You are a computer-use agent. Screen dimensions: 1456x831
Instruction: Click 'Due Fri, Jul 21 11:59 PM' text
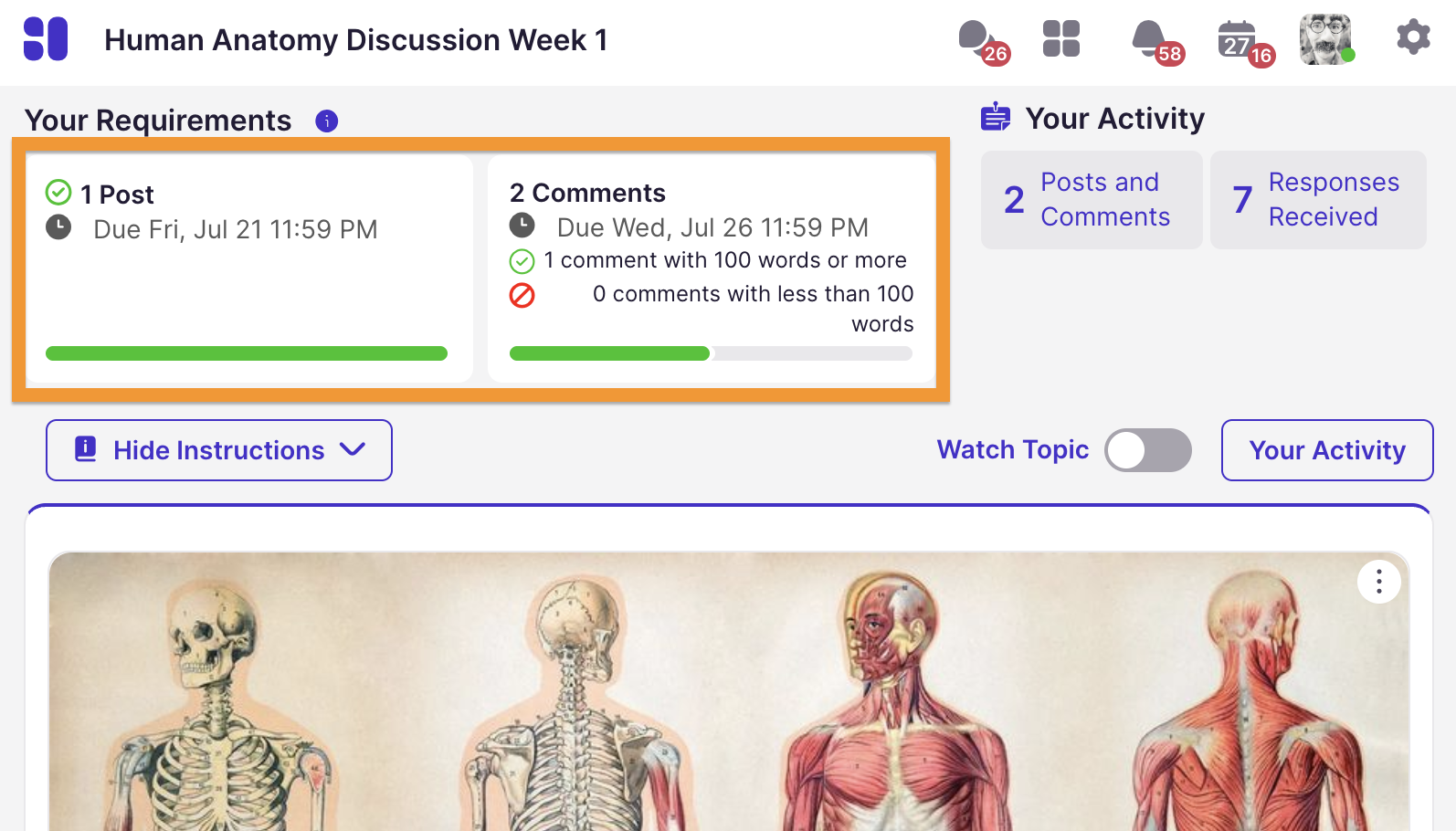236,229
